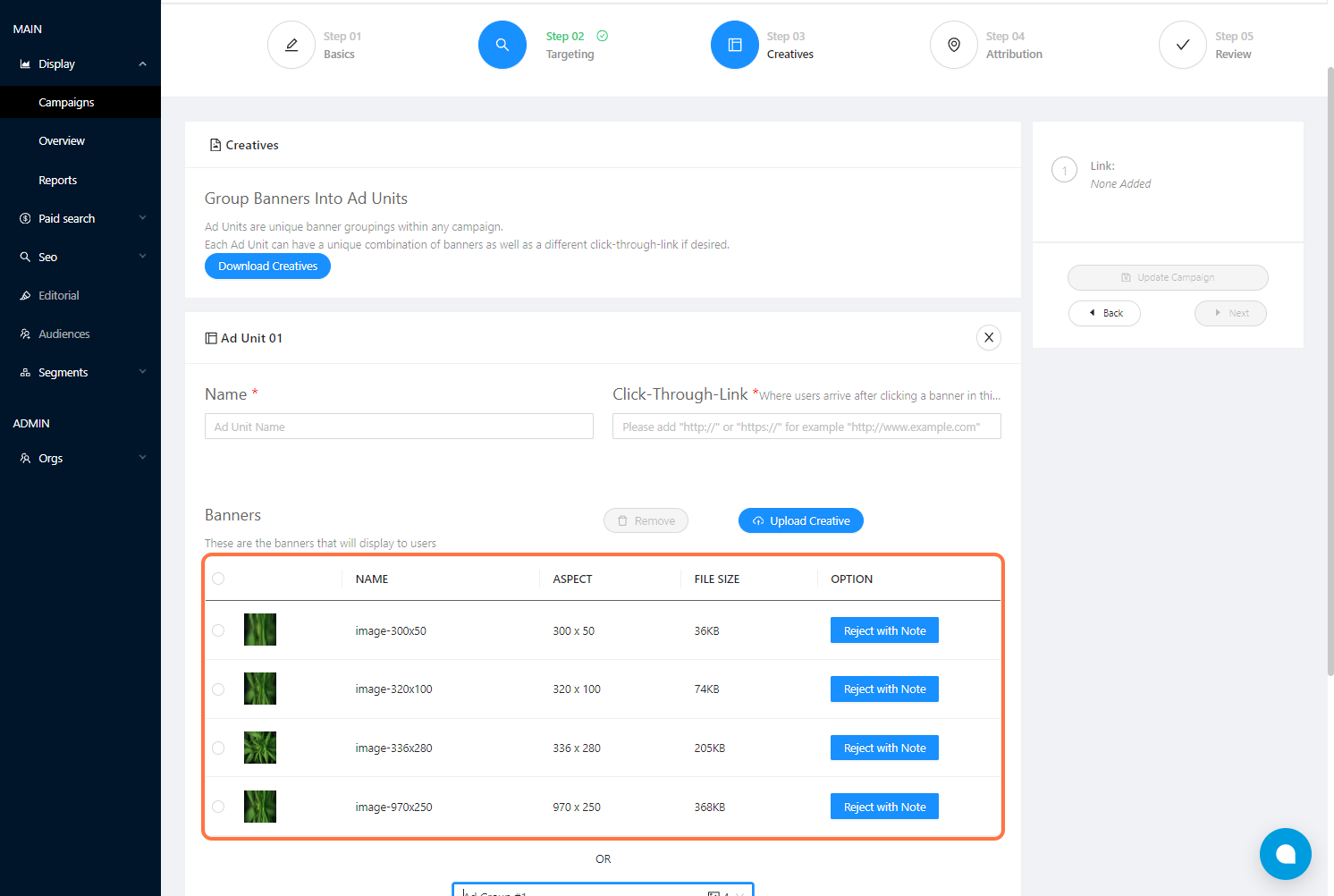Viewport: 1334px width, 896px height.
Task: Select the image-300x50 banner radio
Action: 218,630
